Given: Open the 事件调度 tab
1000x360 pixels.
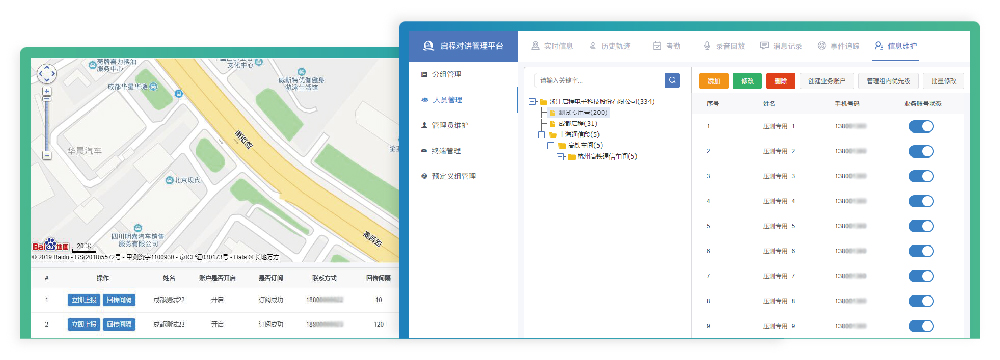Looking at the screenshot, I should click(838, 46).
